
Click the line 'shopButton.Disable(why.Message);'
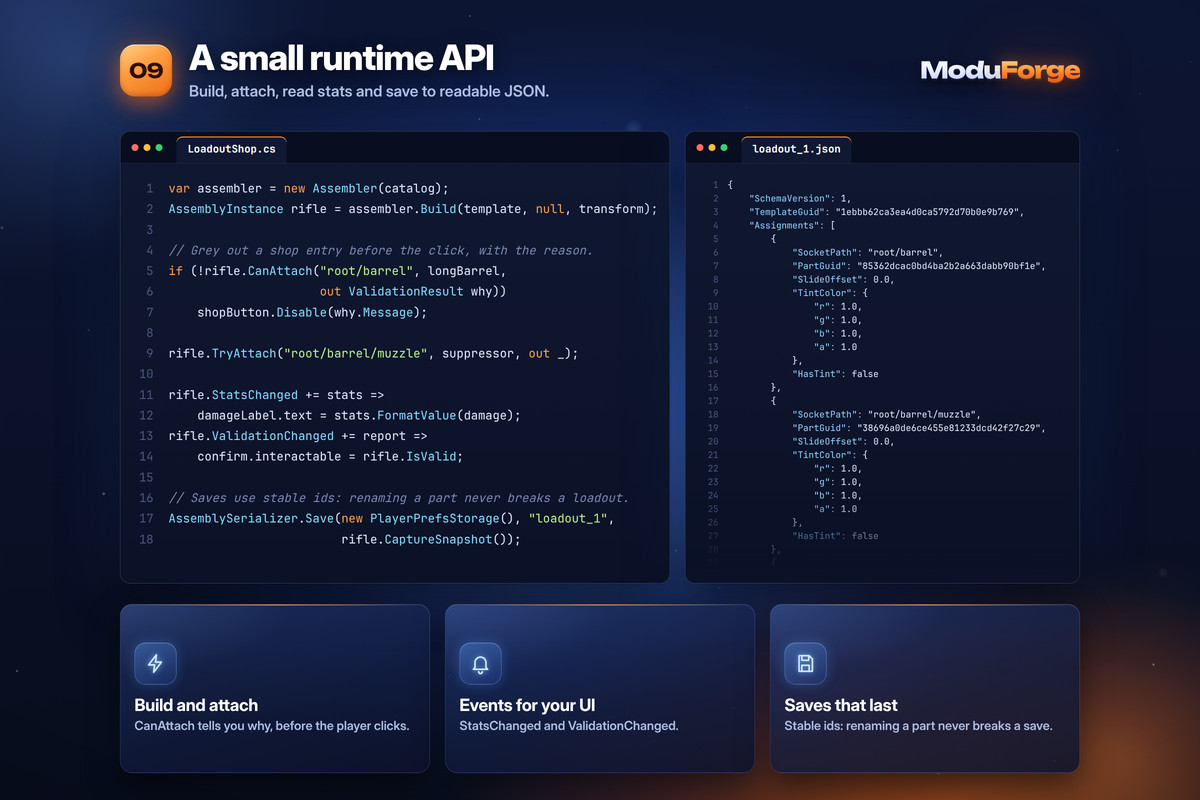point(312,312)
